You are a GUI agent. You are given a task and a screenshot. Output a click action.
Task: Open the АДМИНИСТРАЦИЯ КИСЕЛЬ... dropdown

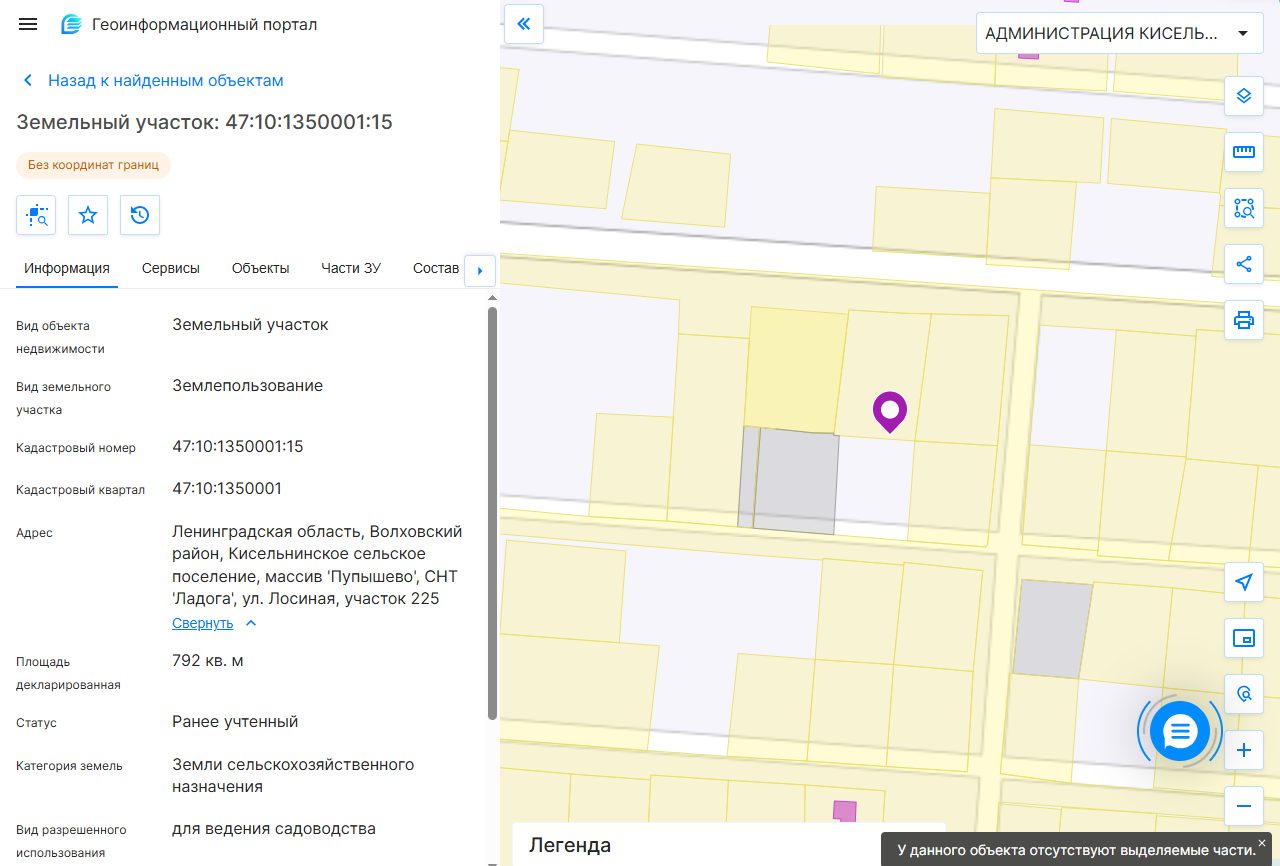click(1118, 33)
